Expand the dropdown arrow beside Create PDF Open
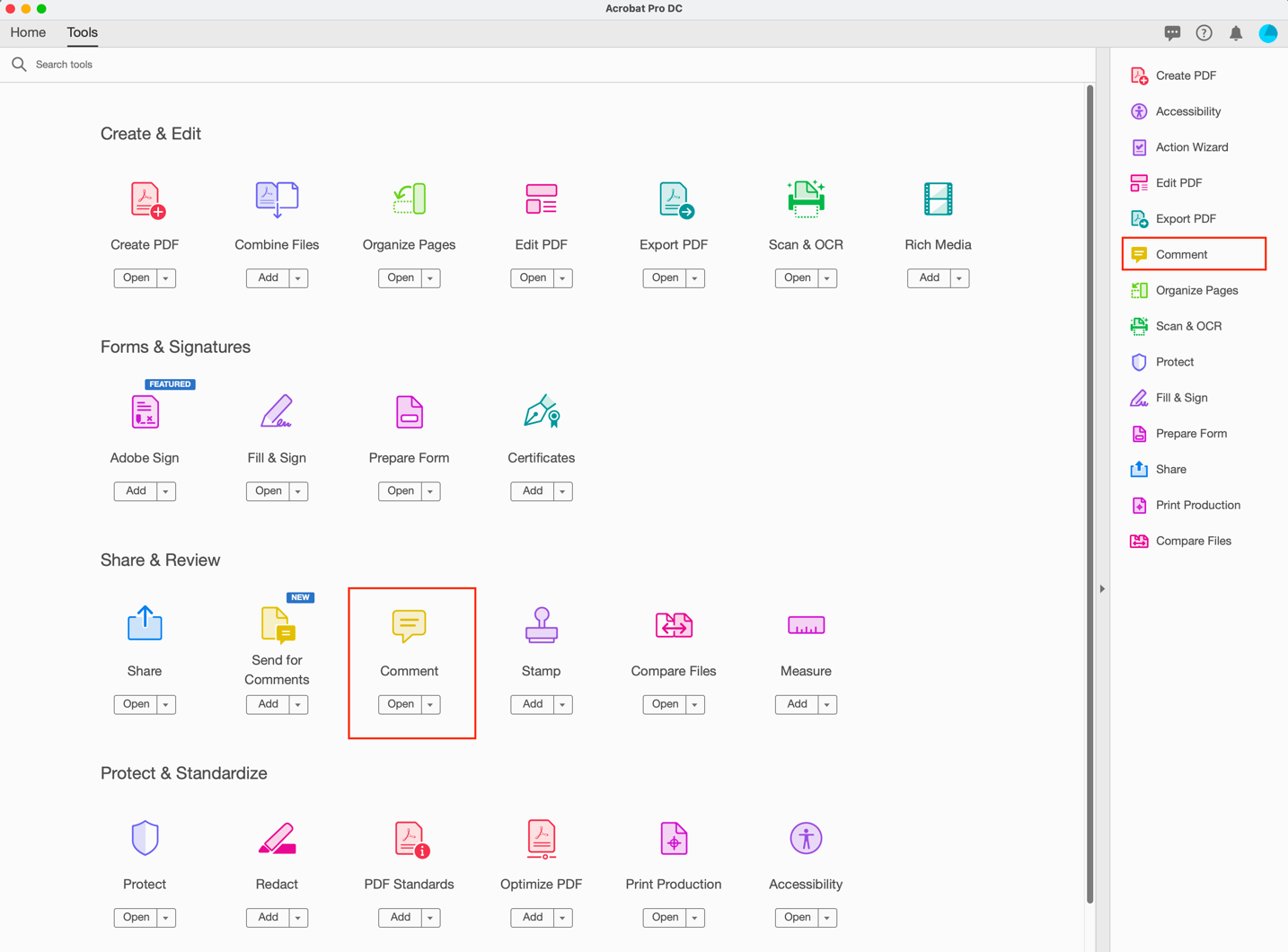The width and height of the screenshot is (1288, 952). [x=166, y=278]
